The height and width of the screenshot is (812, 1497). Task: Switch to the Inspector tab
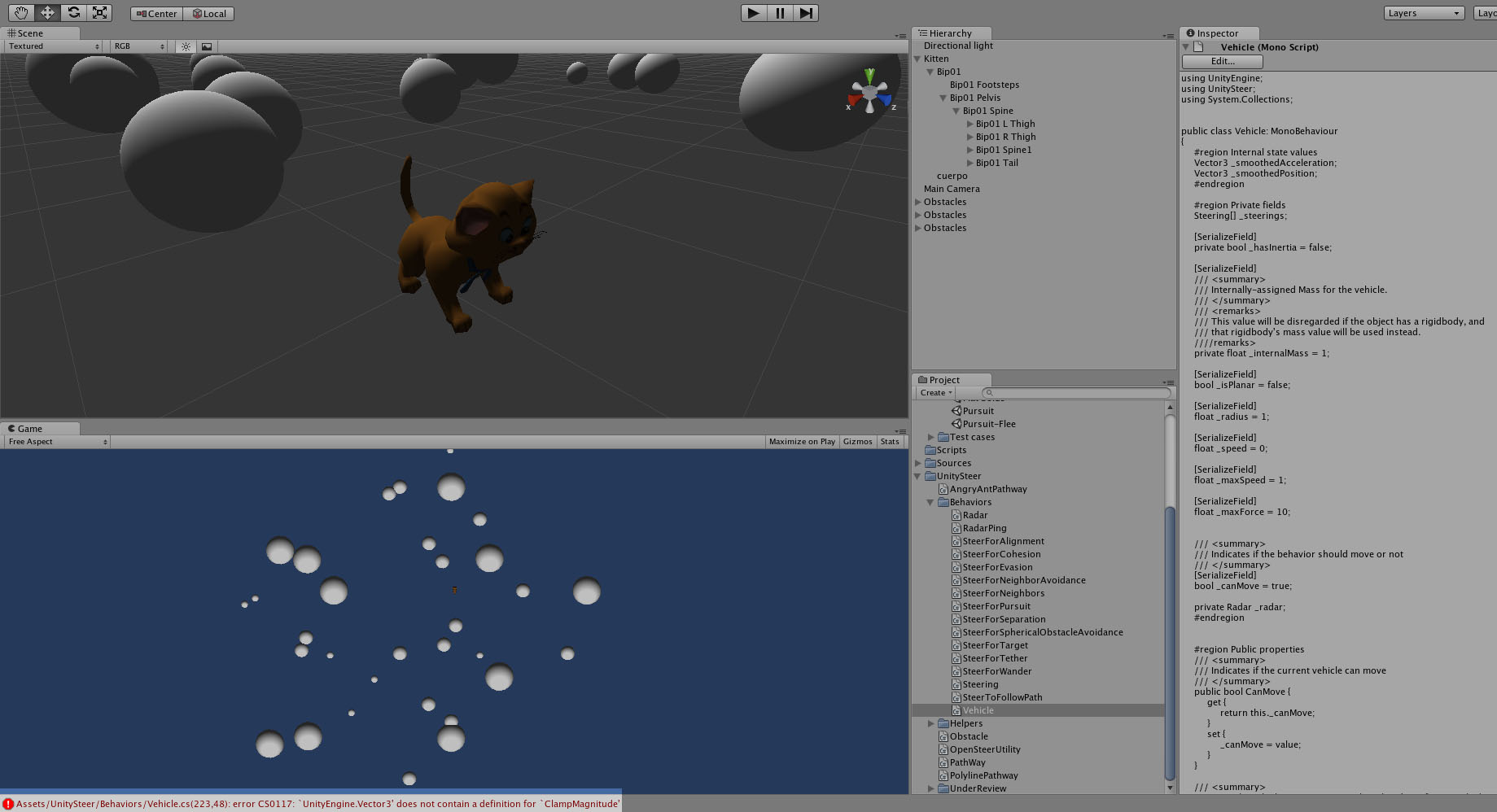pos(1218,33)
